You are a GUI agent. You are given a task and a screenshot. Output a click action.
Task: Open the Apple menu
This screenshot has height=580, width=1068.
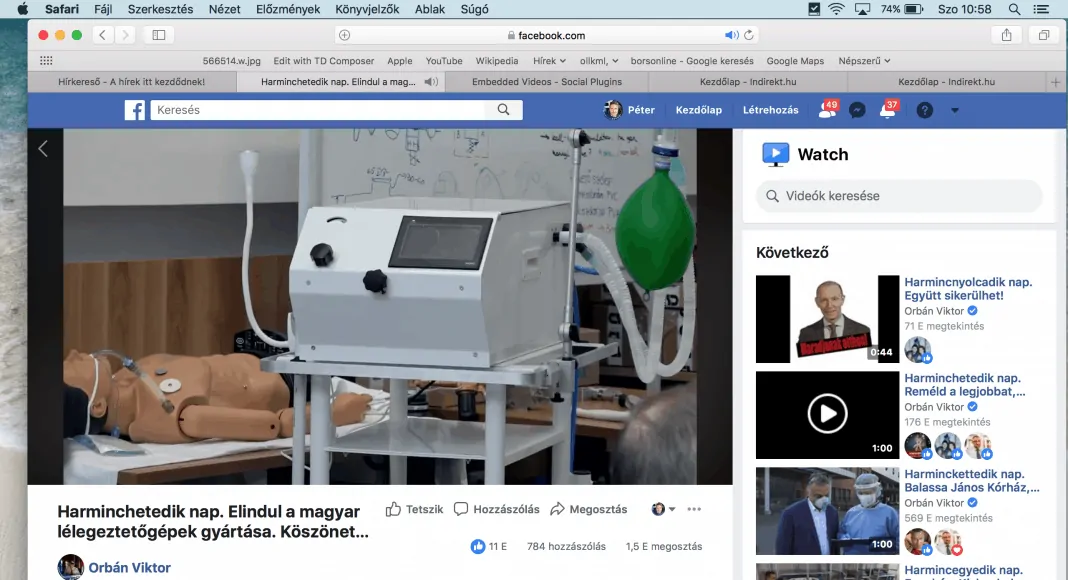click(22, 9)
